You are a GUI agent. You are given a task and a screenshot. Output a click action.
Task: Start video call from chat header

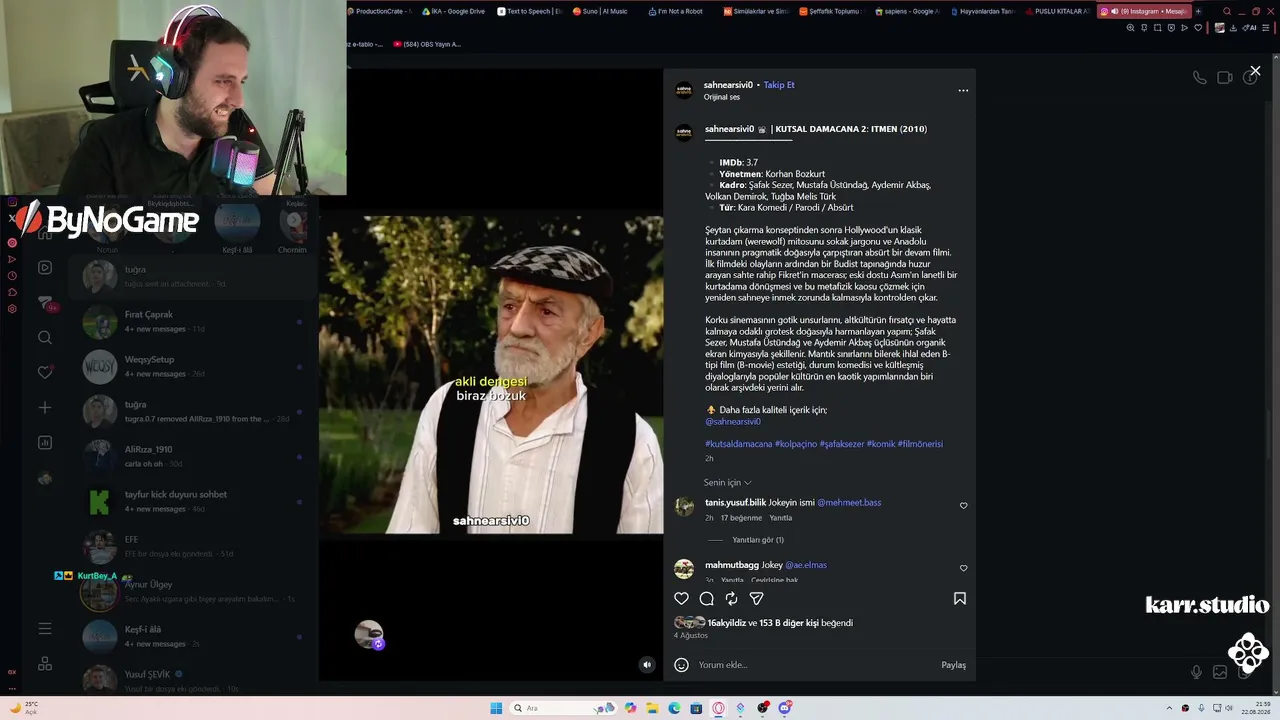[1225, 77]
